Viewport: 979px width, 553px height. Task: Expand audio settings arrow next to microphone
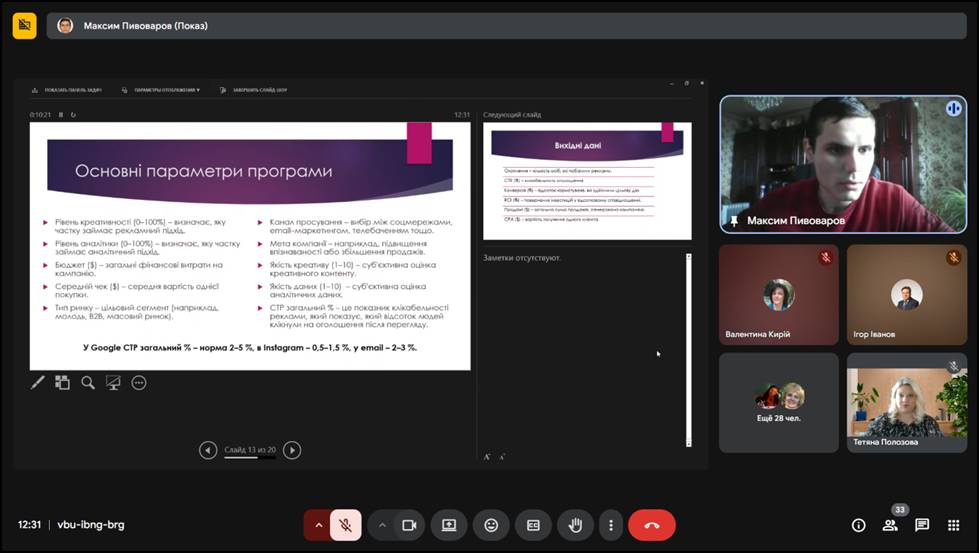pyautogui.click(x=318, y=525)
